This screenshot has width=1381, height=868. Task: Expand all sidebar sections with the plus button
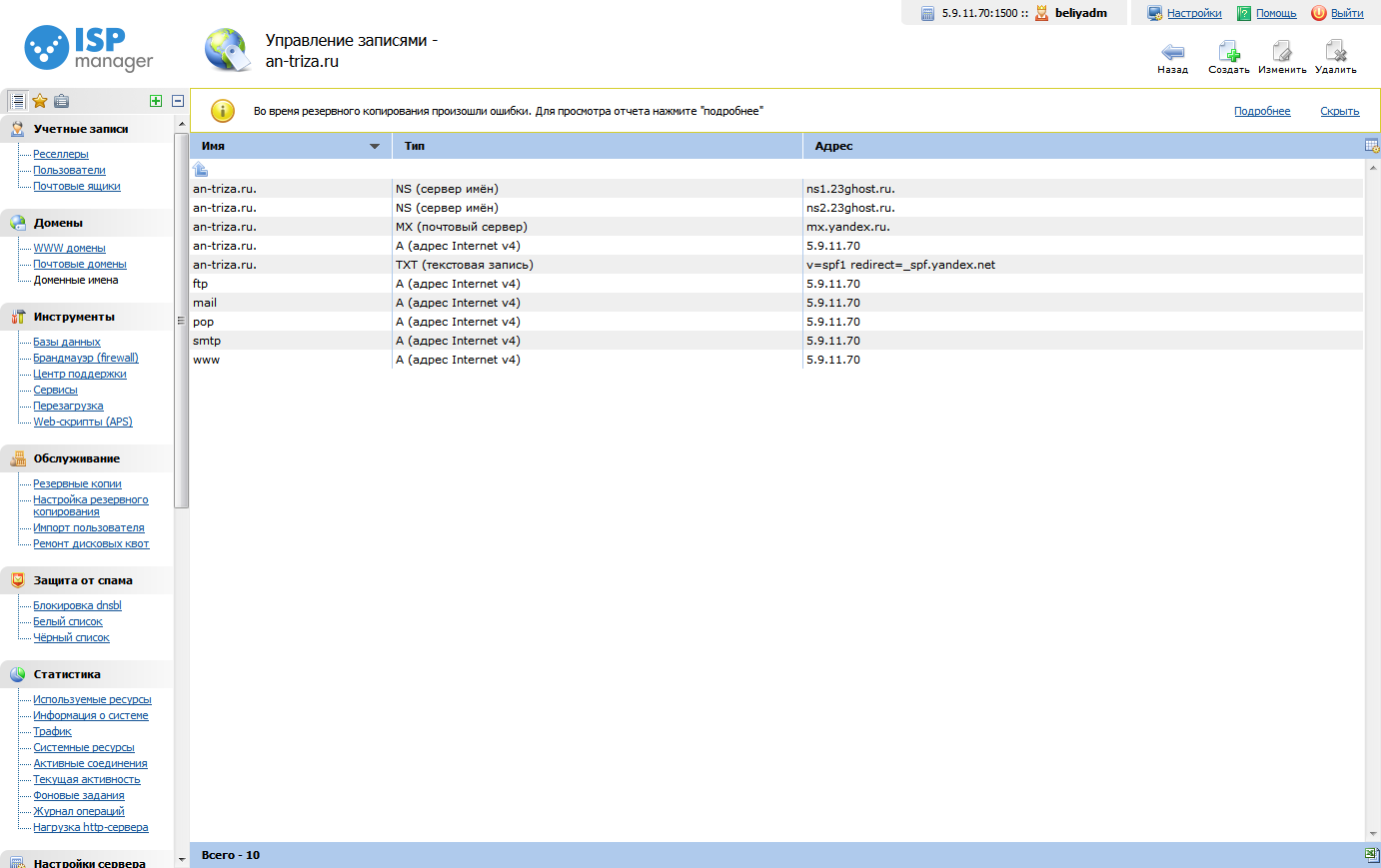coord(156,101)
